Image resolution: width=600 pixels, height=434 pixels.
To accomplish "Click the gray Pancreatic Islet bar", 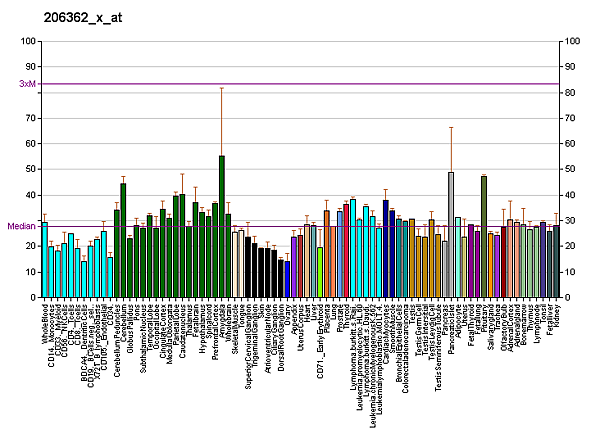I will [451, 235].
